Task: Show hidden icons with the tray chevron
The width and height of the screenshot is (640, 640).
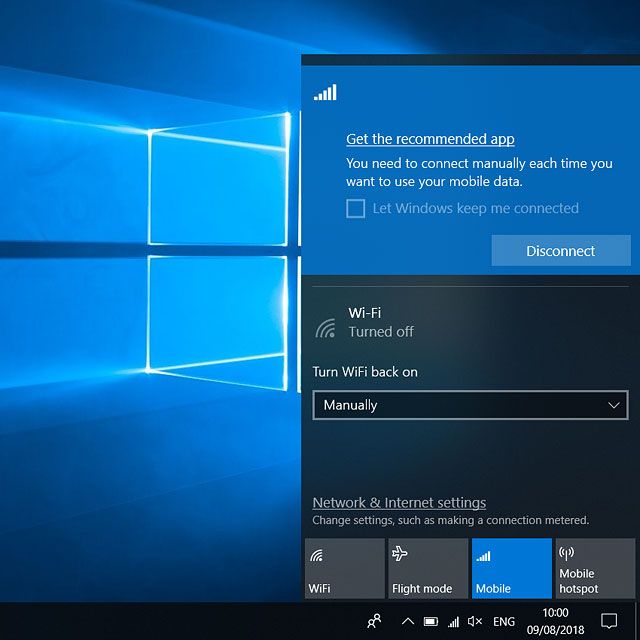Action: click(x=408, y=621)
